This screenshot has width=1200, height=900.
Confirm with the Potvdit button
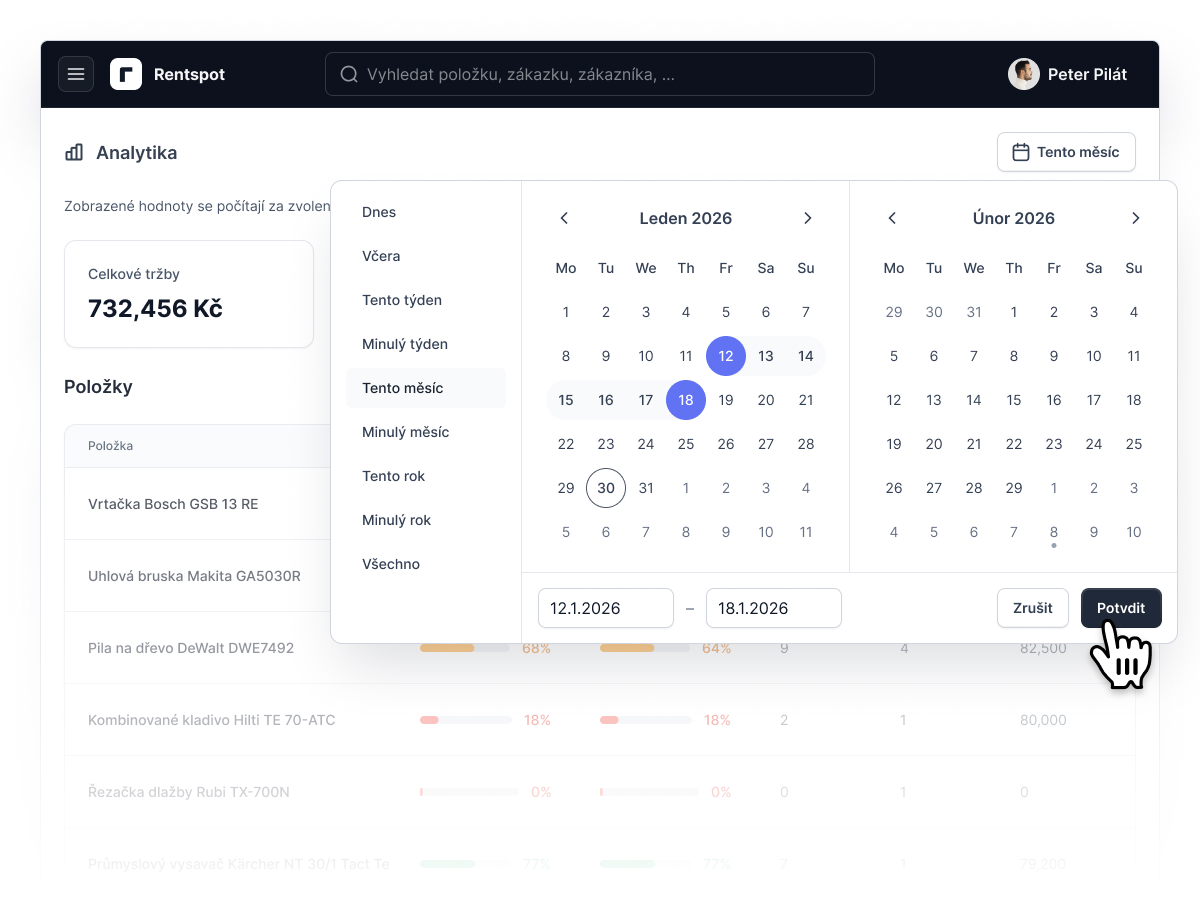click(x=1121, y=608)
